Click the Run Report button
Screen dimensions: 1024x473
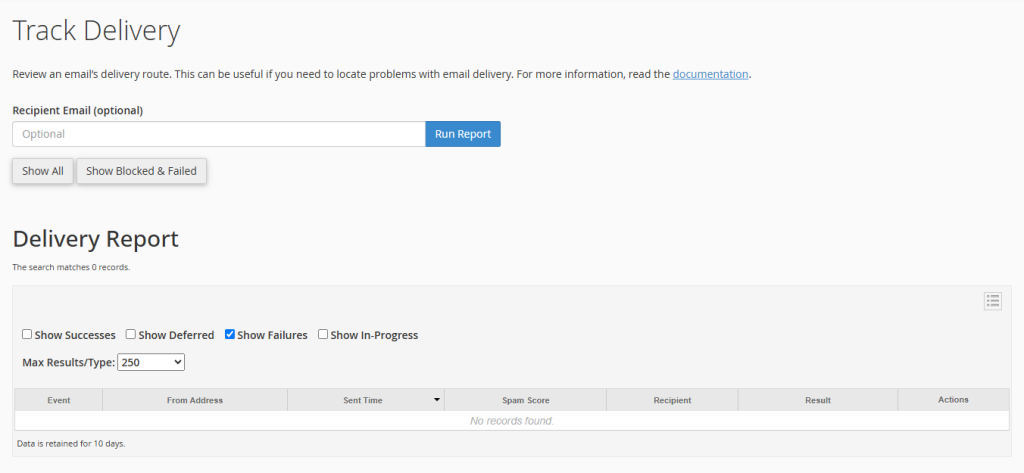[x=463, y=134]
